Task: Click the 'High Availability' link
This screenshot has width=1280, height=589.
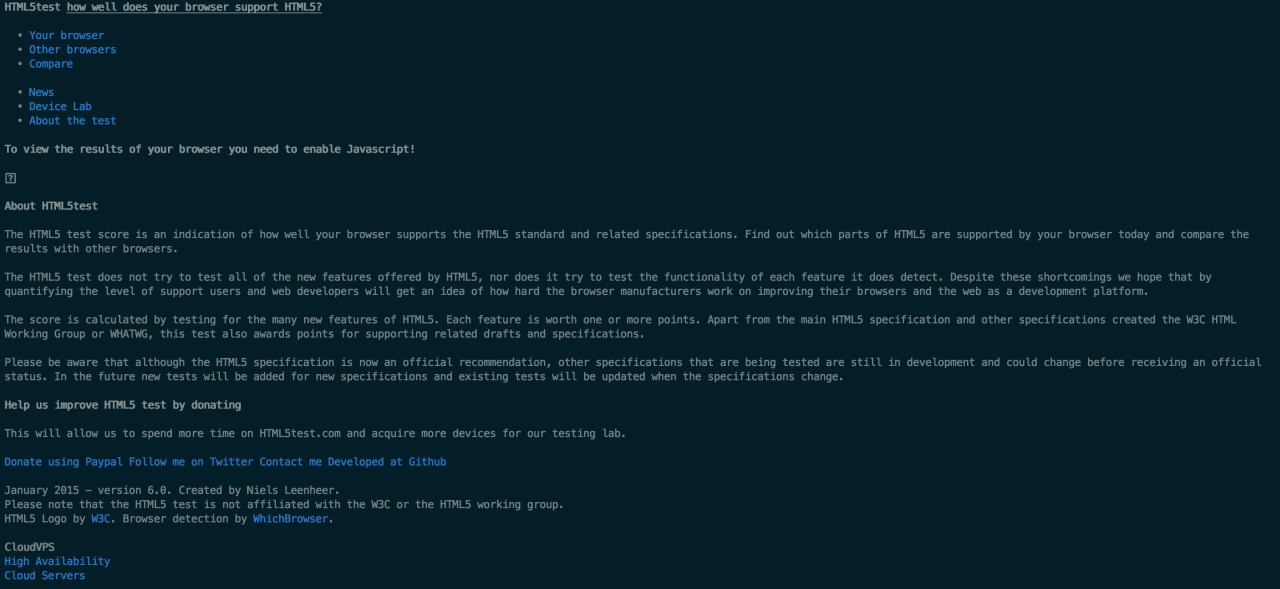Action: [57, 561]
